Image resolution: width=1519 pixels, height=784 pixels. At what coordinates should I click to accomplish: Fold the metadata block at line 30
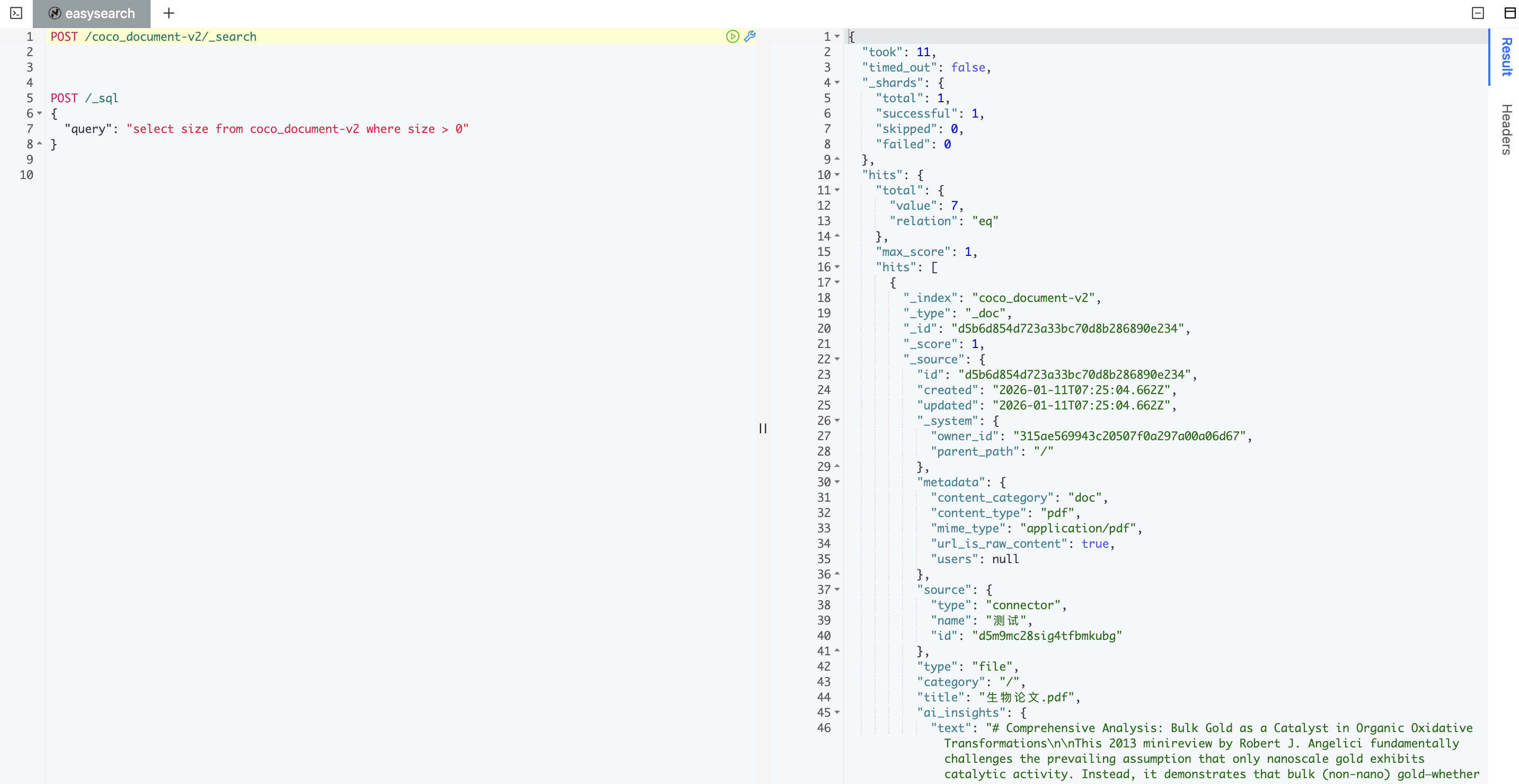click(837, 482)
